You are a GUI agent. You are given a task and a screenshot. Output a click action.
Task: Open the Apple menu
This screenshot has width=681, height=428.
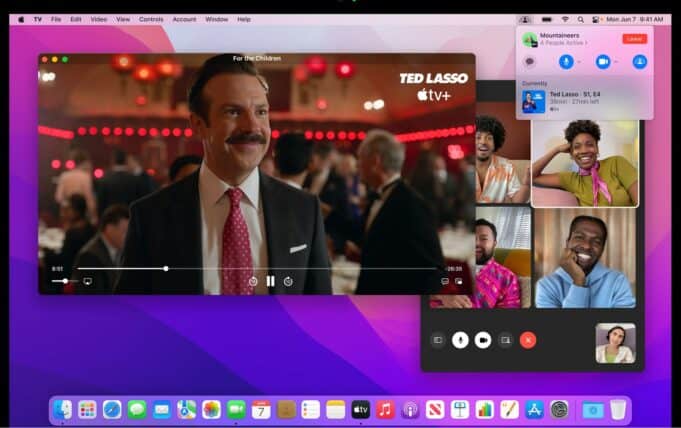point(21,20)
